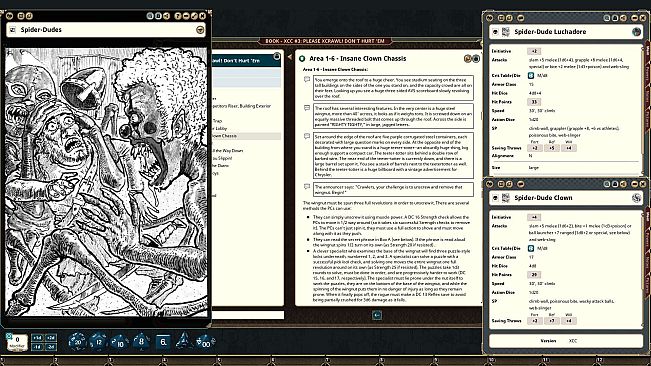Image resolution: width=651 pixels, height=366 pixels.
Task: Click the second round icon right of Area 1-6 title
Action: [x=476, y=59]
